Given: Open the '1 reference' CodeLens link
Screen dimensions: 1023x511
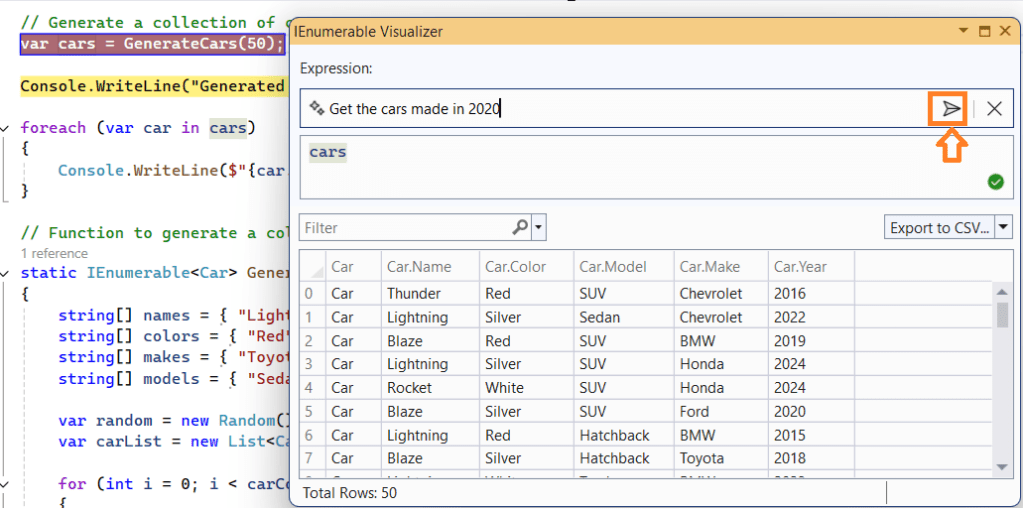Looking at the screenshot, I should (x=54, y=254).
